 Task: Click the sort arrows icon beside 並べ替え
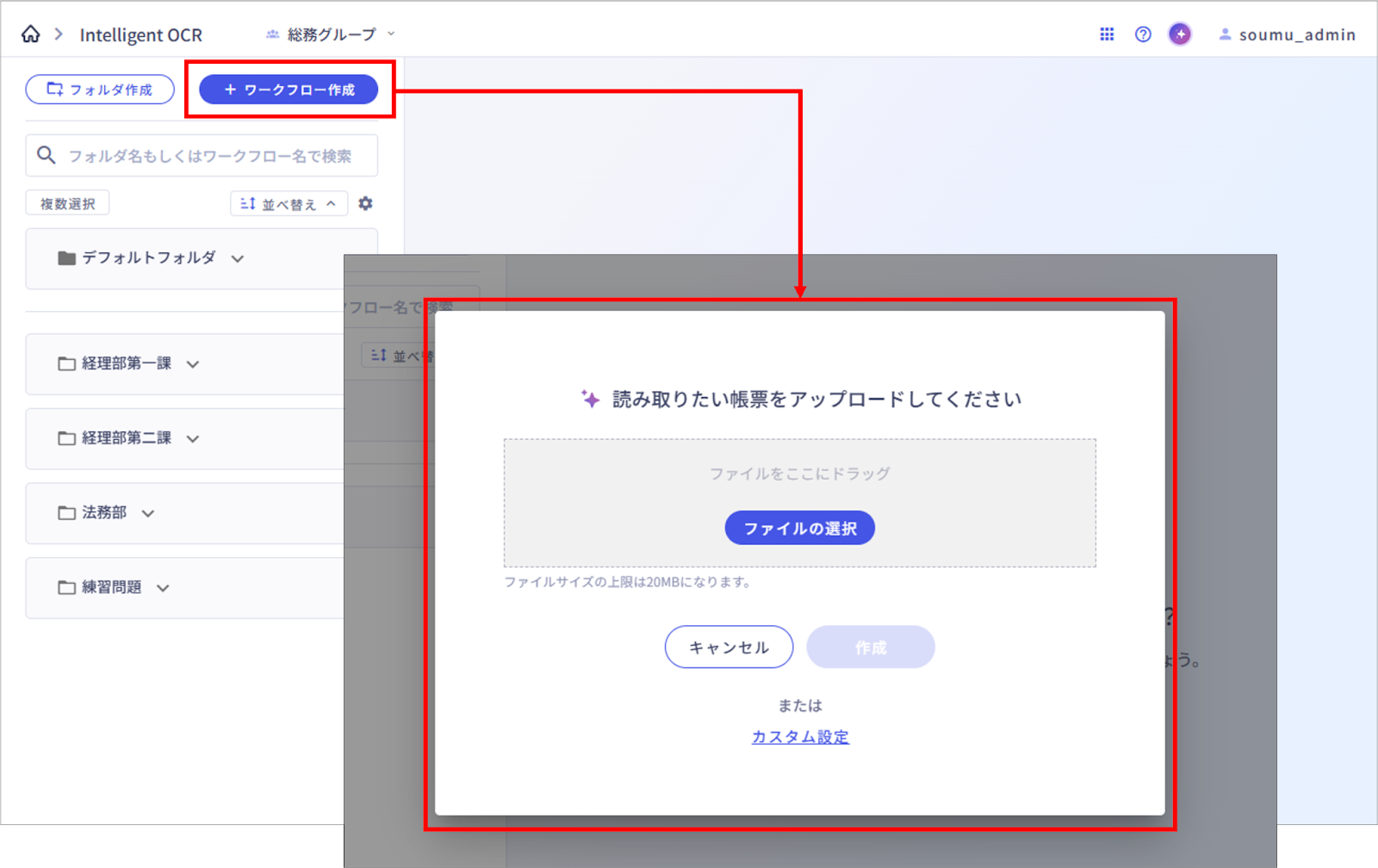(x=247, y=203)
